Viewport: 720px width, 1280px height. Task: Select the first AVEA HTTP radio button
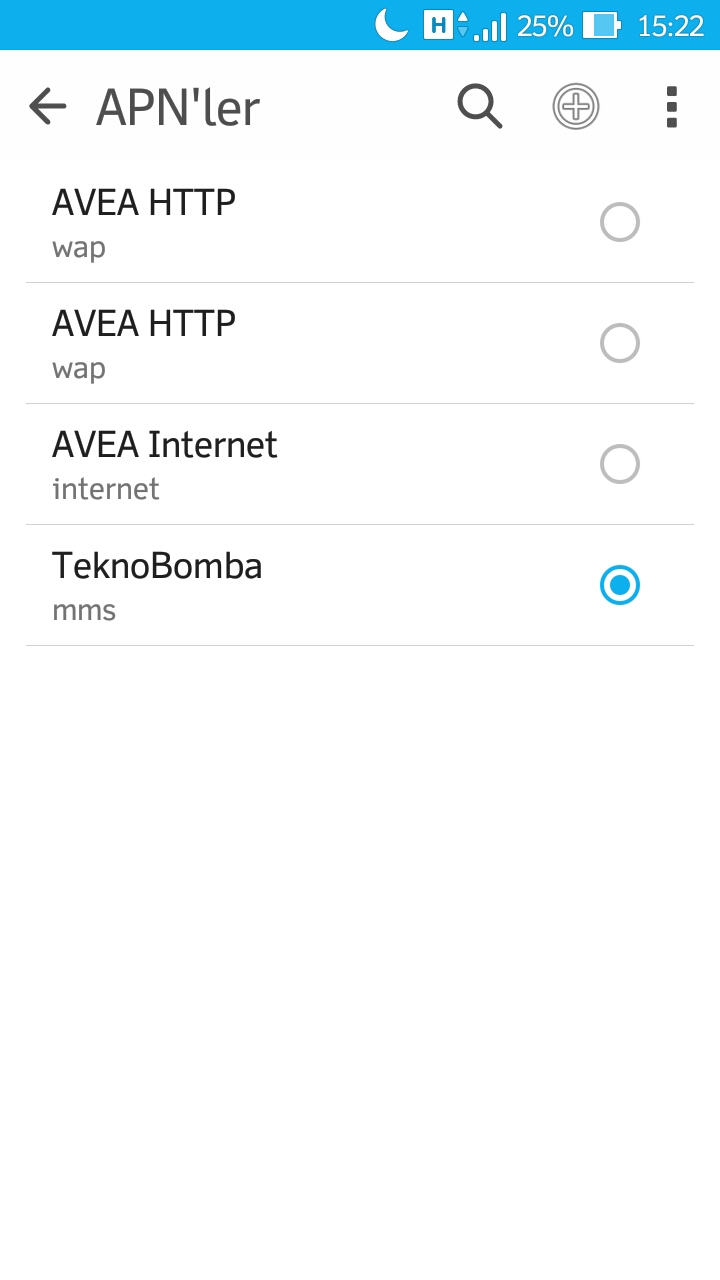619,222
